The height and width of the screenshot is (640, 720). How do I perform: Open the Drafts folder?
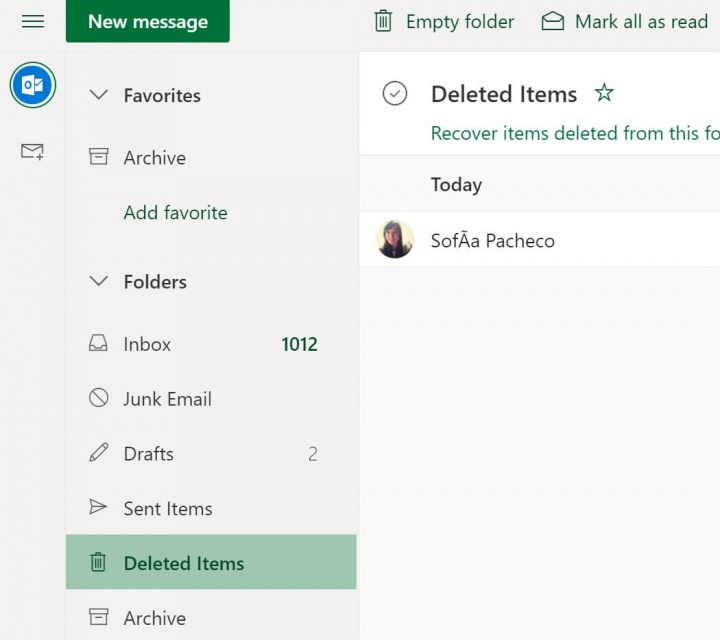pos(211,454)
